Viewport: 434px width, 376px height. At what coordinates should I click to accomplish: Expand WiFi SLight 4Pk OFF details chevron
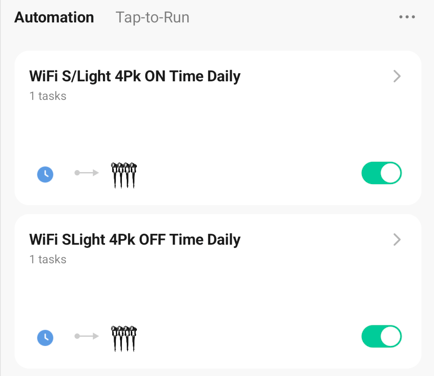coord(397,240)
